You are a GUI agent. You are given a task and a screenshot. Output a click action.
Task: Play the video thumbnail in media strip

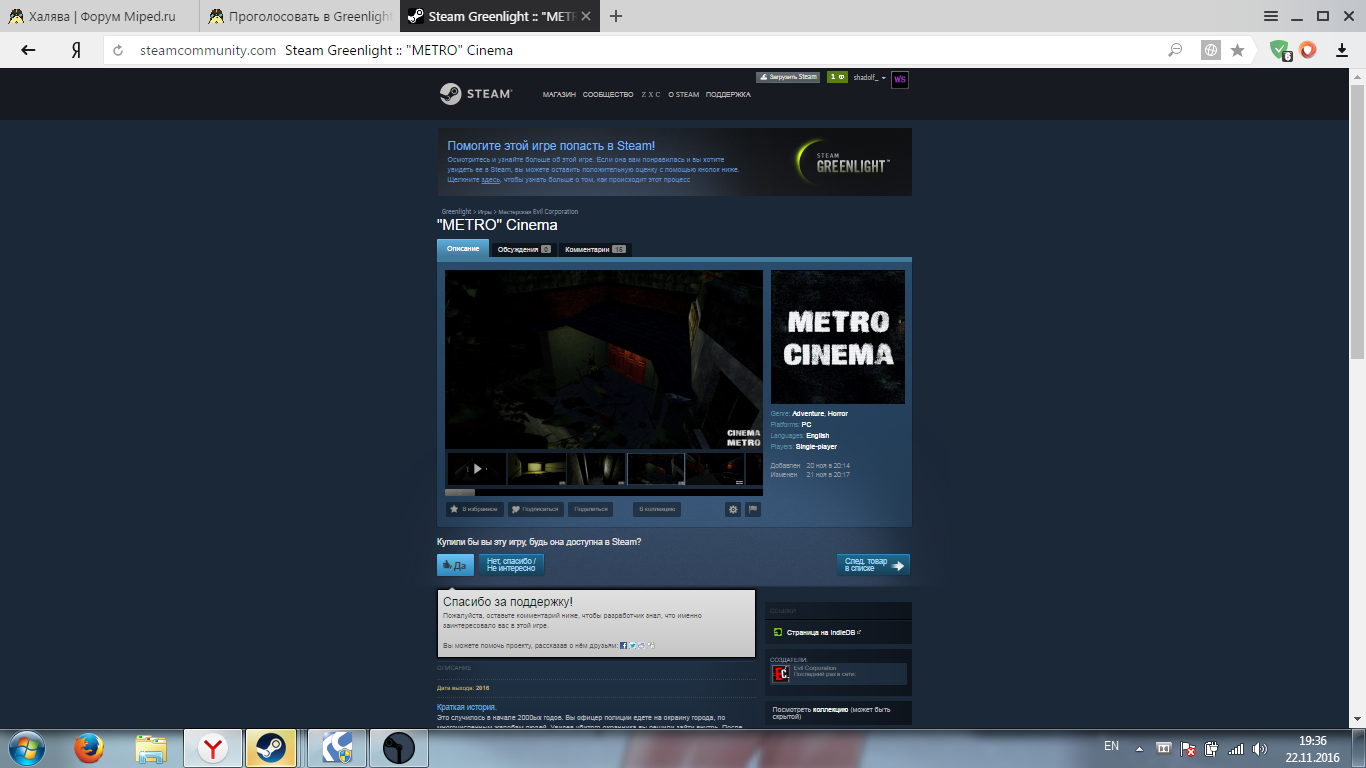(x=476, y=468)
